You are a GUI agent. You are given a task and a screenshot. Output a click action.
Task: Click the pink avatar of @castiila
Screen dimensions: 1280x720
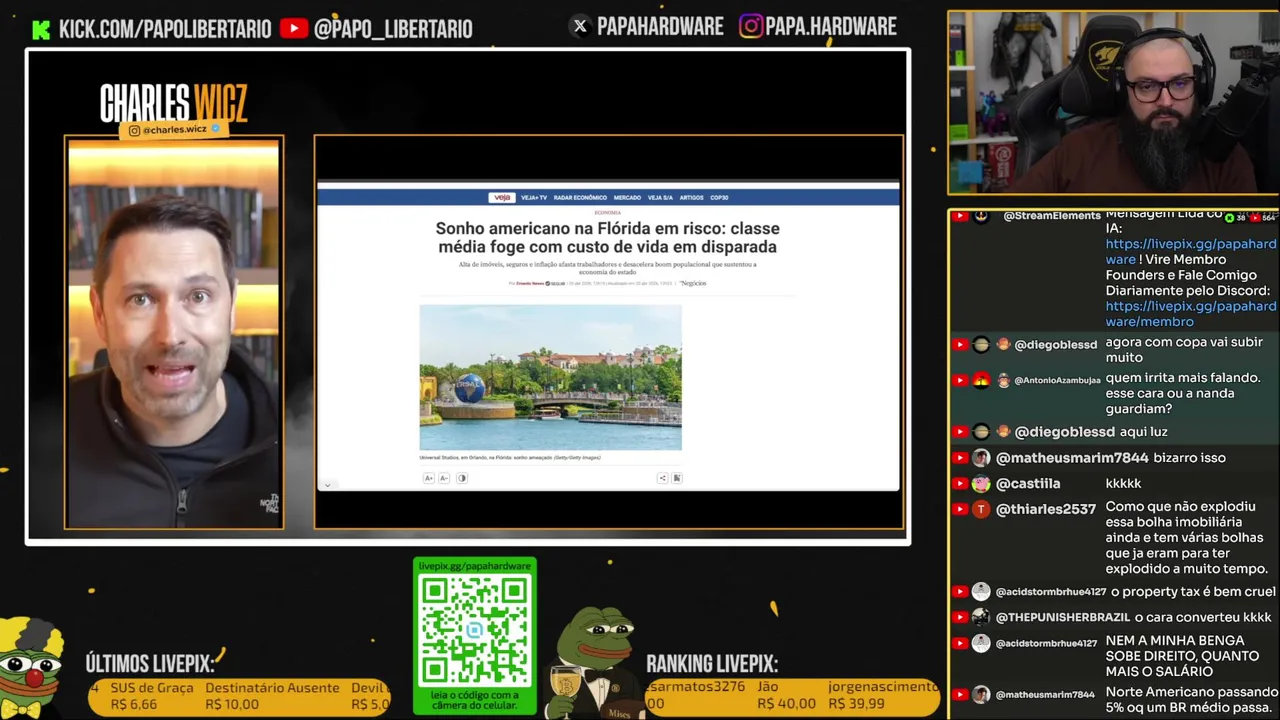(x=981, y=484)
